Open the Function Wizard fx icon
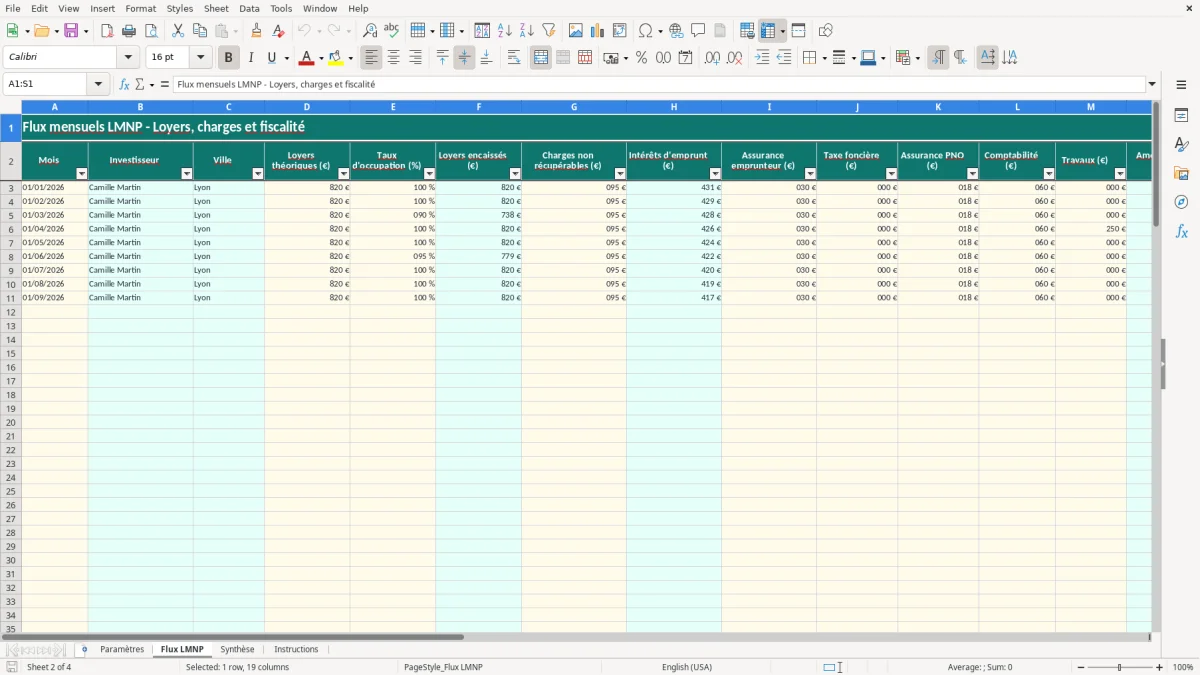Screen dimensions: 1200x675 [x=124, y=84]
